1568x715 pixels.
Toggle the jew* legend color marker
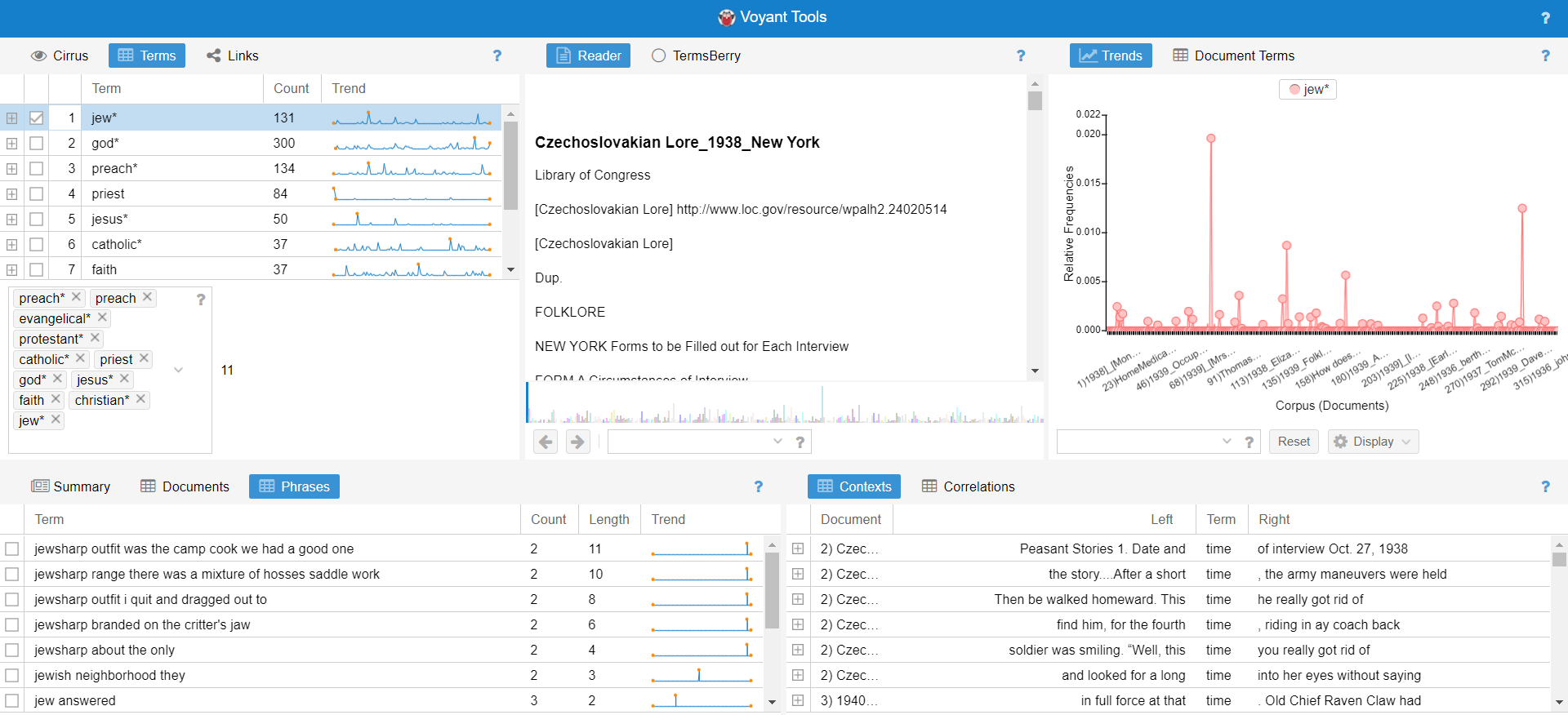click(x=1294, y=90)
